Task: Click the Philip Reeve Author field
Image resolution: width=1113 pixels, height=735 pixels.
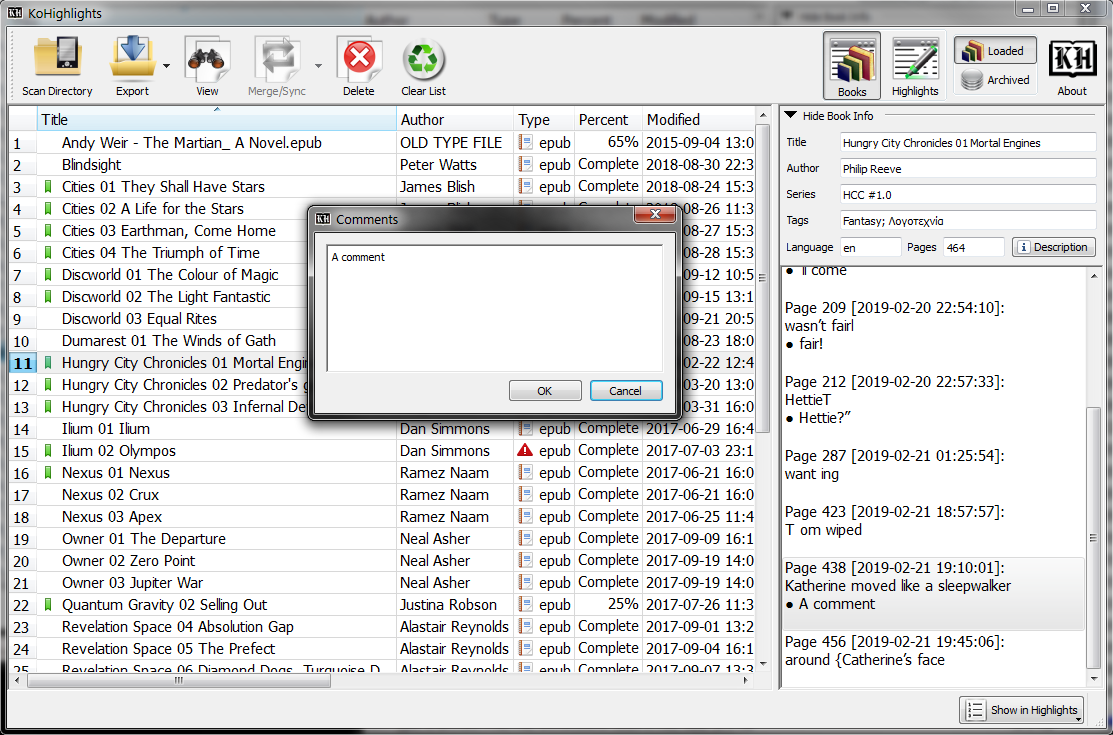Action: 967,169
